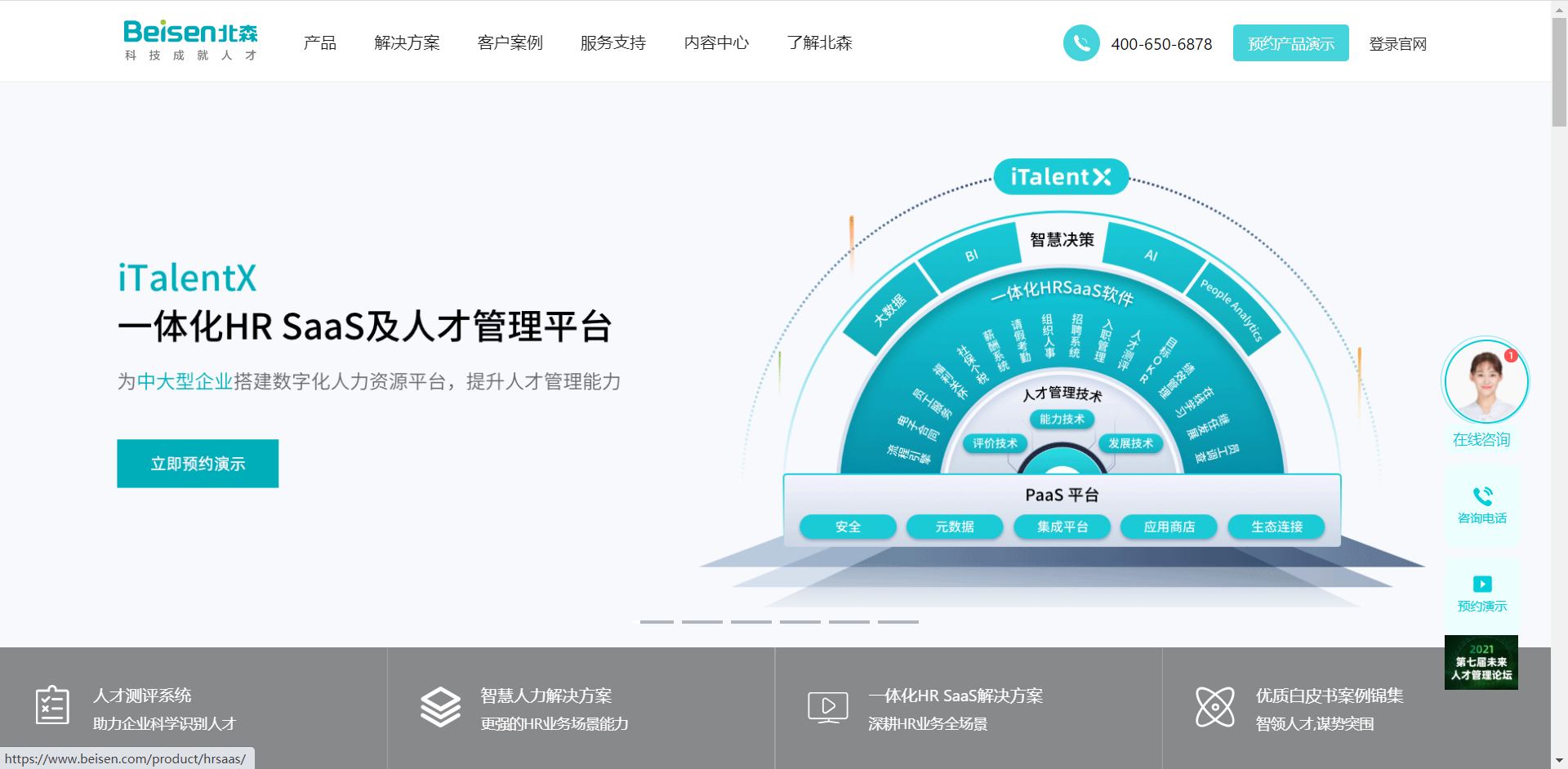This screenshot has width=1568, height=769.
Task: Click the 咨询电话 label
Action: [x=1482, y=518]
